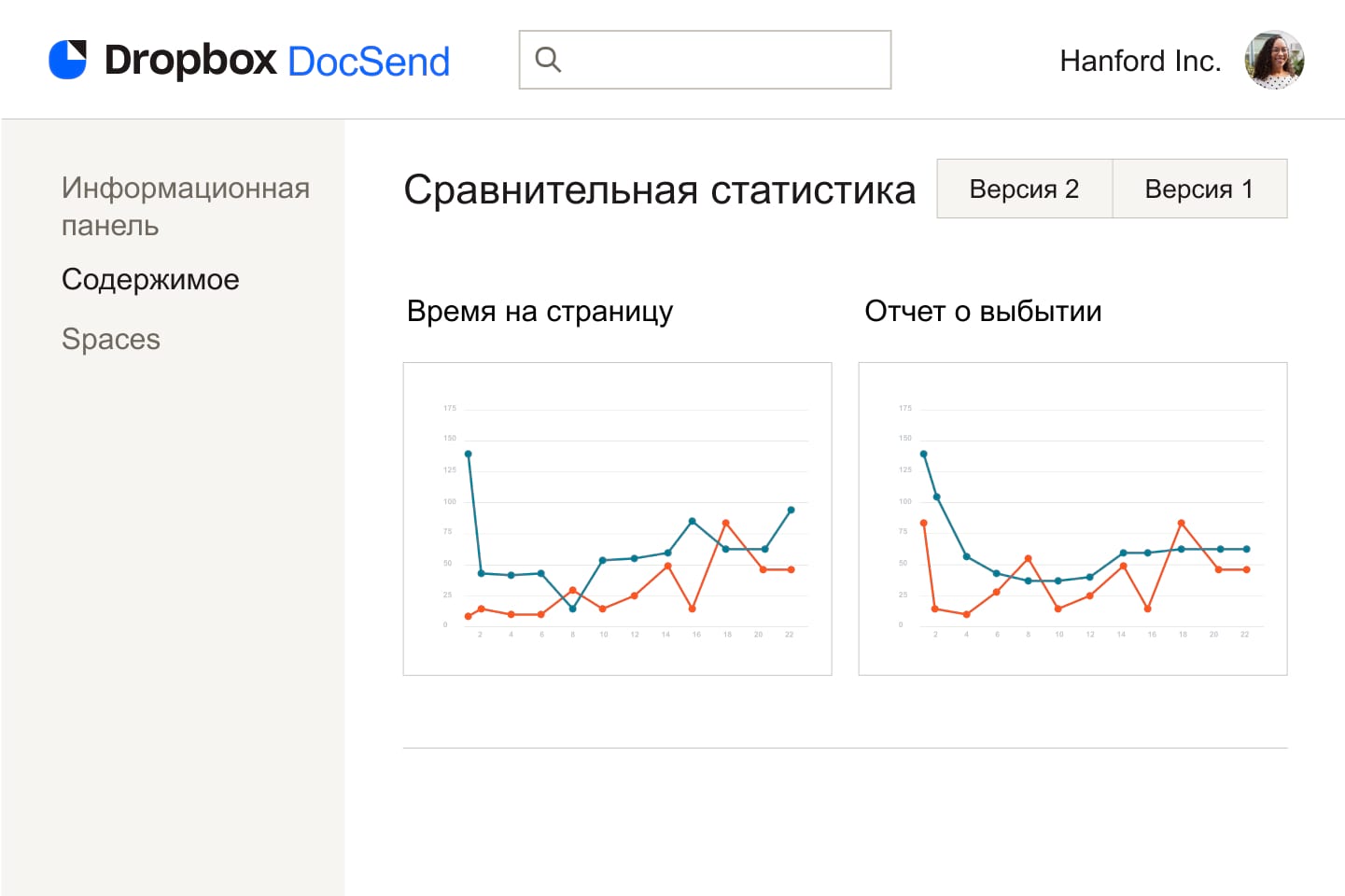
Task: Open the Hanford Inc. account name
Action: pos(1140,61)
